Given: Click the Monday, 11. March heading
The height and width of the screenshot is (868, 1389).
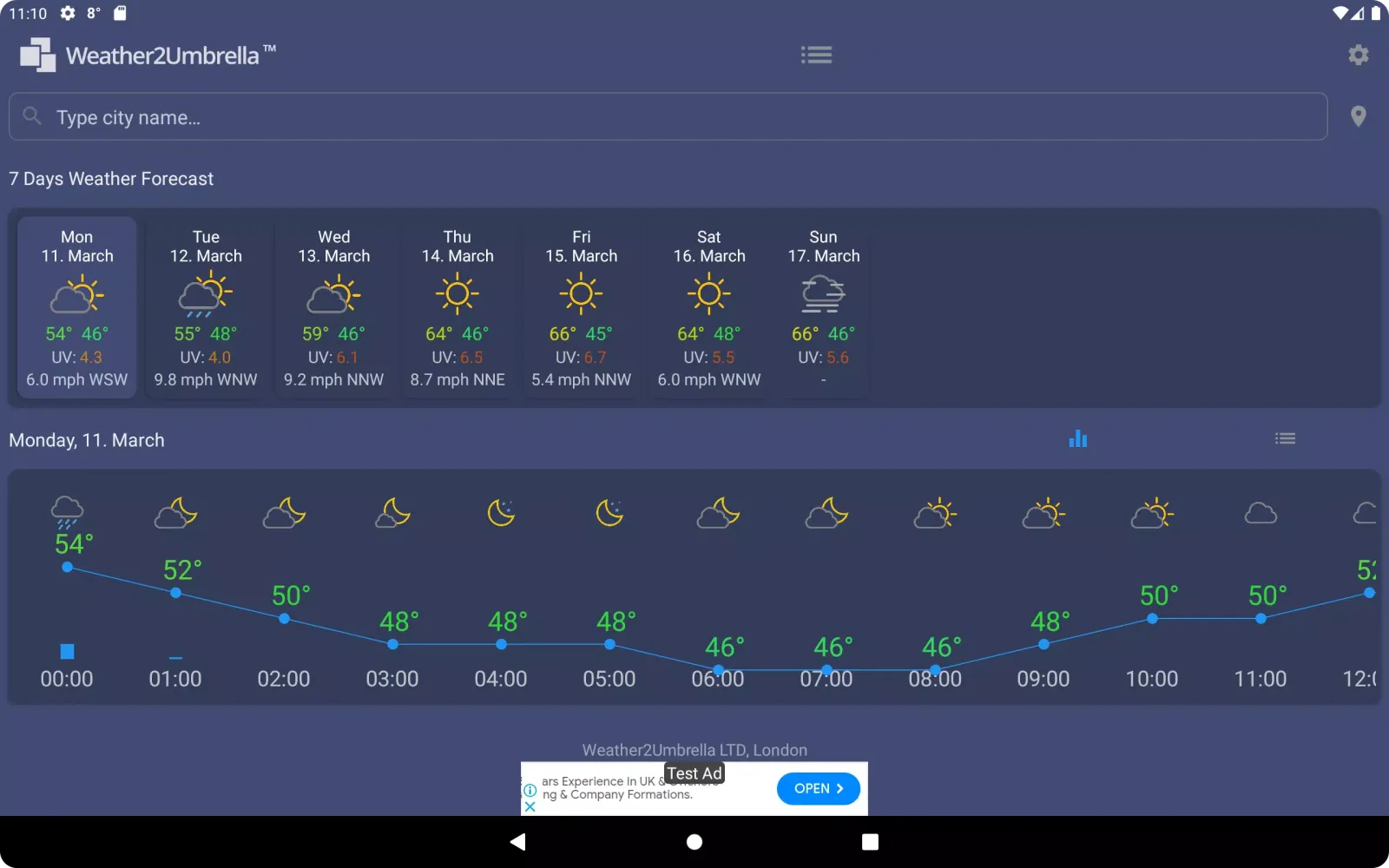Looking at the screenshot, I should click(x=87, y=440).
